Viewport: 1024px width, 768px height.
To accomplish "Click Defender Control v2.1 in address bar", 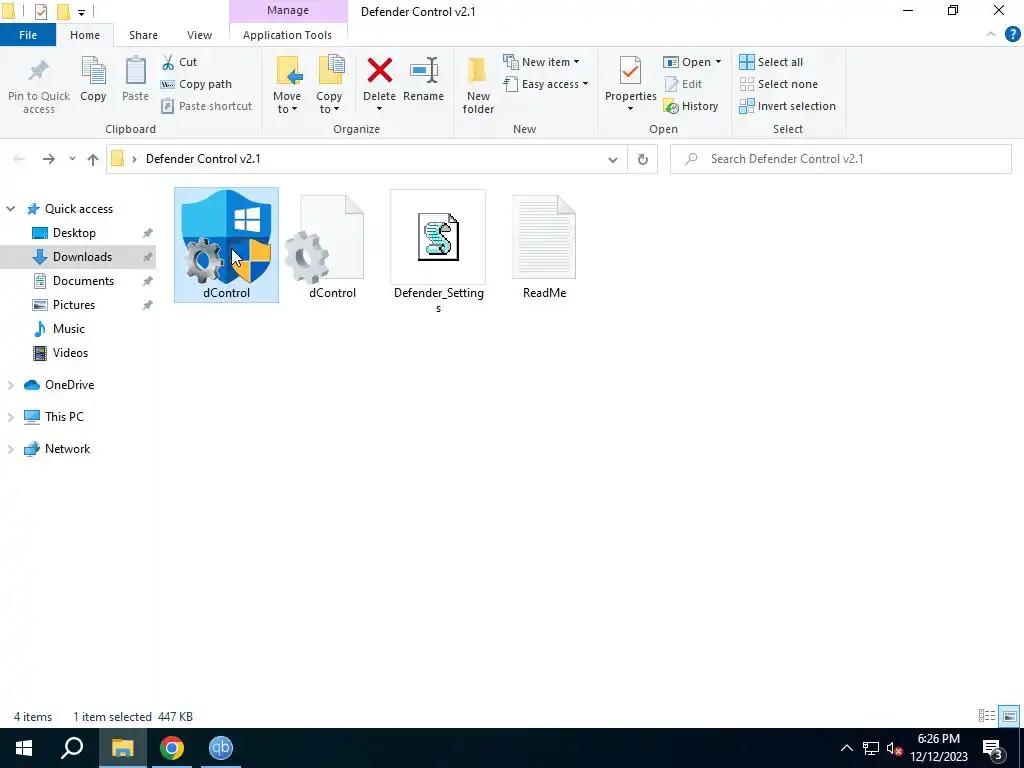I will click(x=203, y=159).
